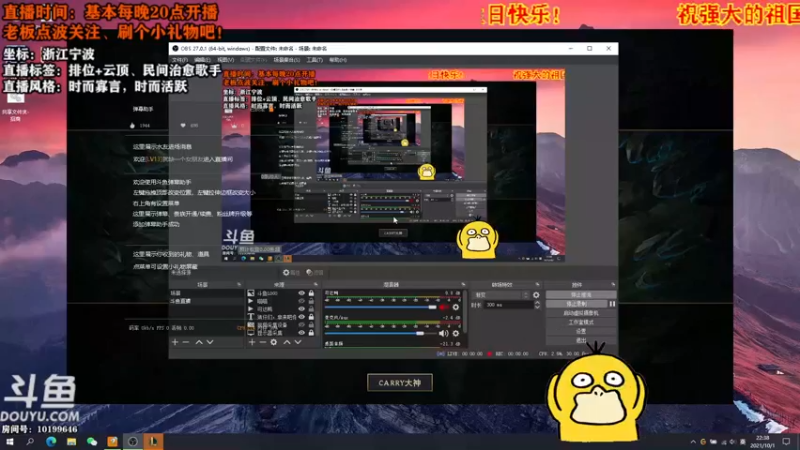800x450 pixels.
Task: Open the scene transition type dropdown
Action: coord(502,295)
